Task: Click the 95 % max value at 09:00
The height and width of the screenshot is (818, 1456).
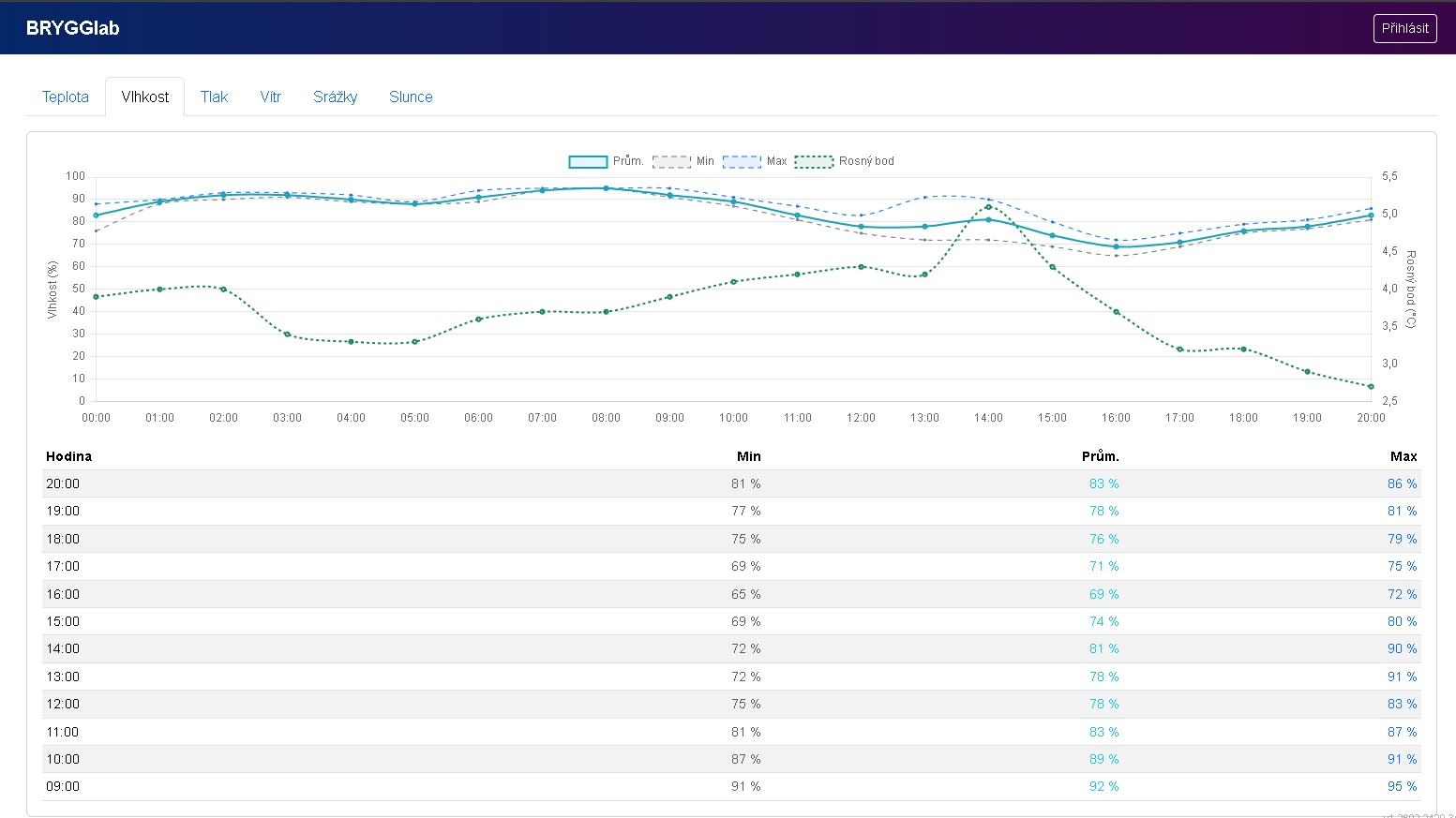Action: click(1403, 786)
